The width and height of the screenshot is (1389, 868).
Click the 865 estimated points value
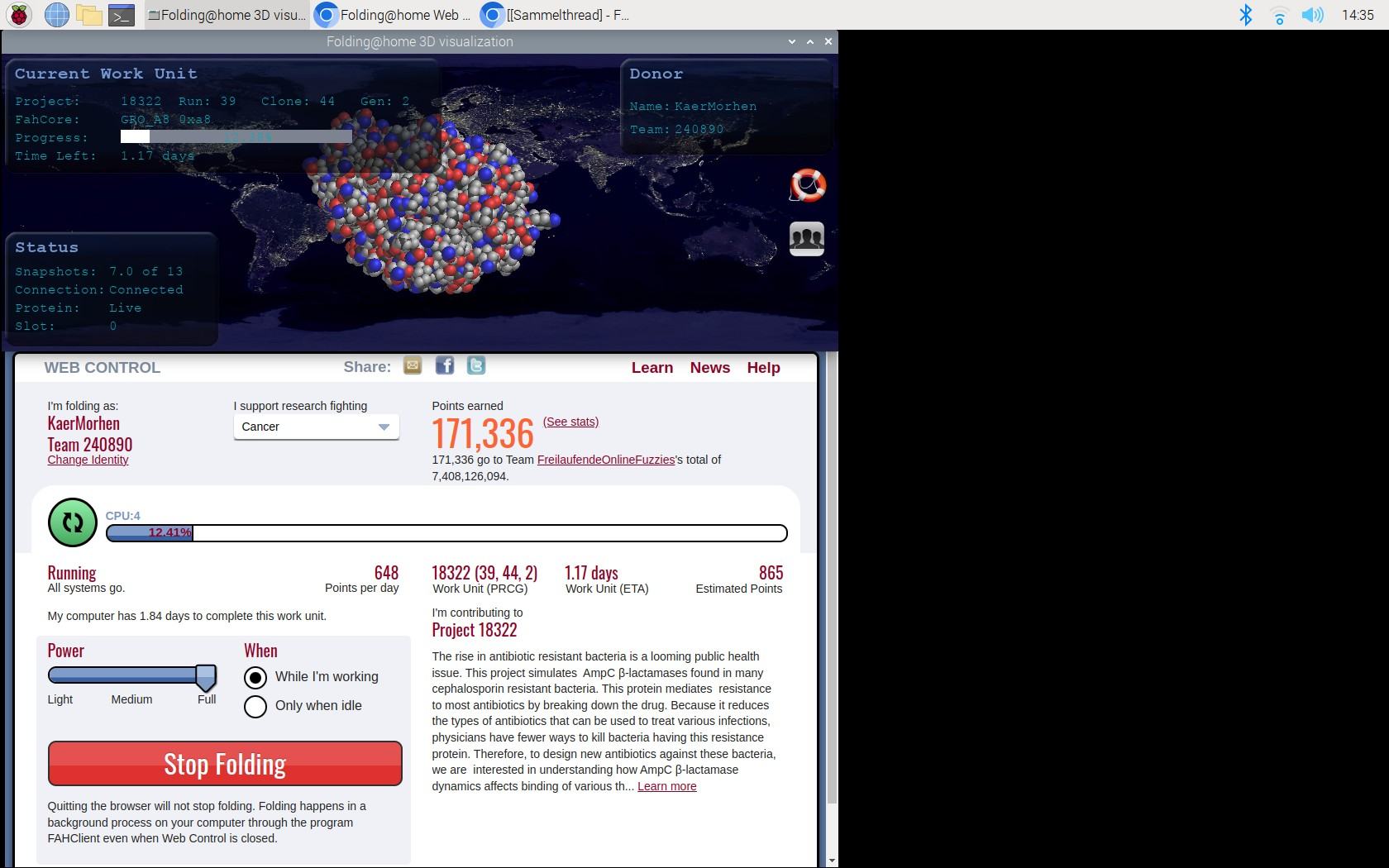pos(771,573)
